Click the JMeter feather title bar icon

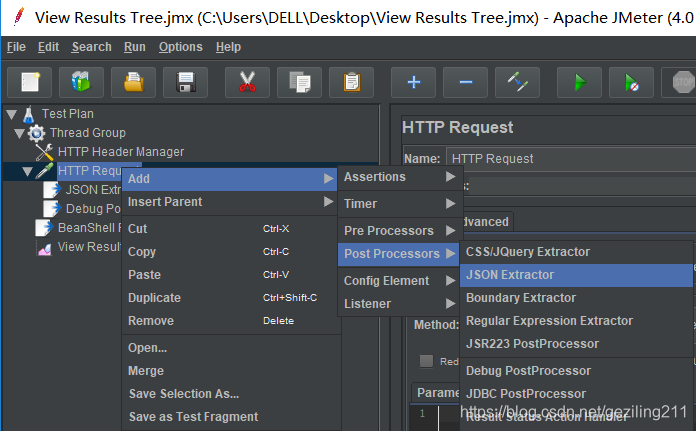[19, 17]
